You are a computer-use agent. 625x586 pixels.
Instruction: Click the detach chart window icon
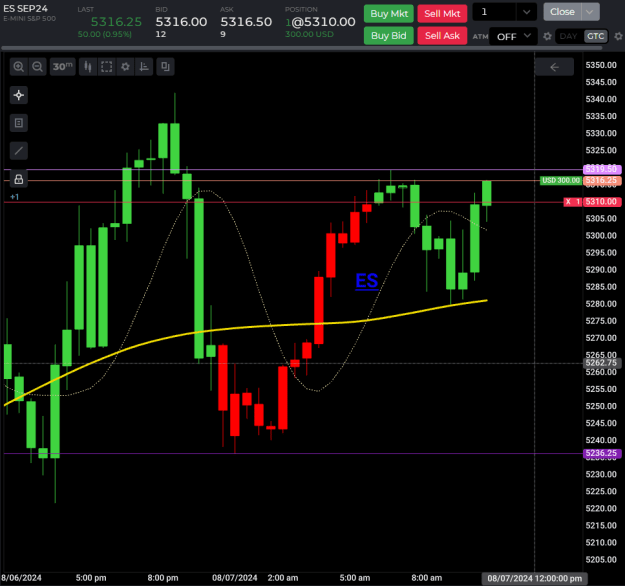pos(165,67)
